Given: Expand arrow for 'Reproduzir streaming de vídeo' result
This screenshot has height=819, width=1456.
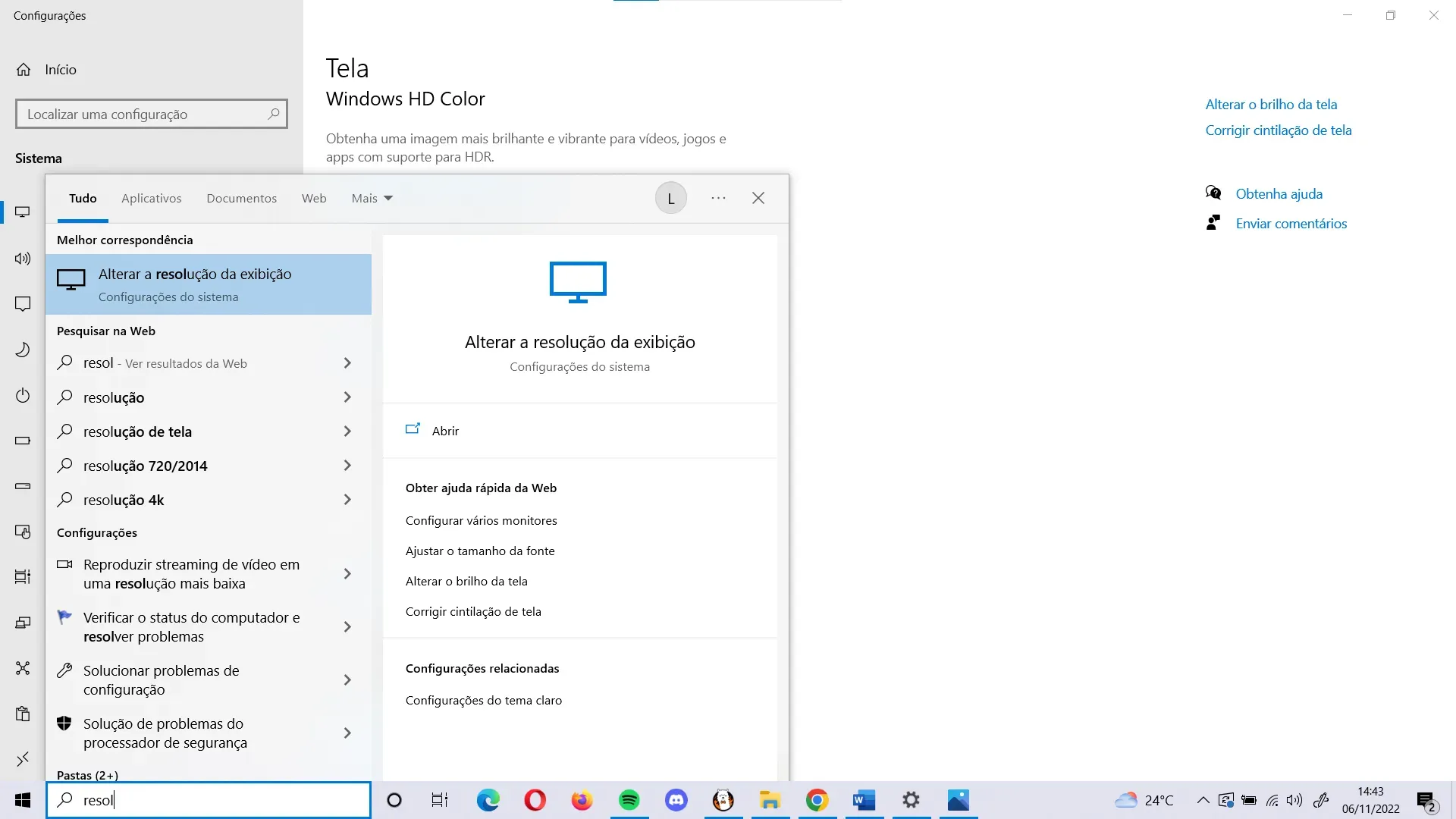Looking at the screenshot, I should [347, 574].
